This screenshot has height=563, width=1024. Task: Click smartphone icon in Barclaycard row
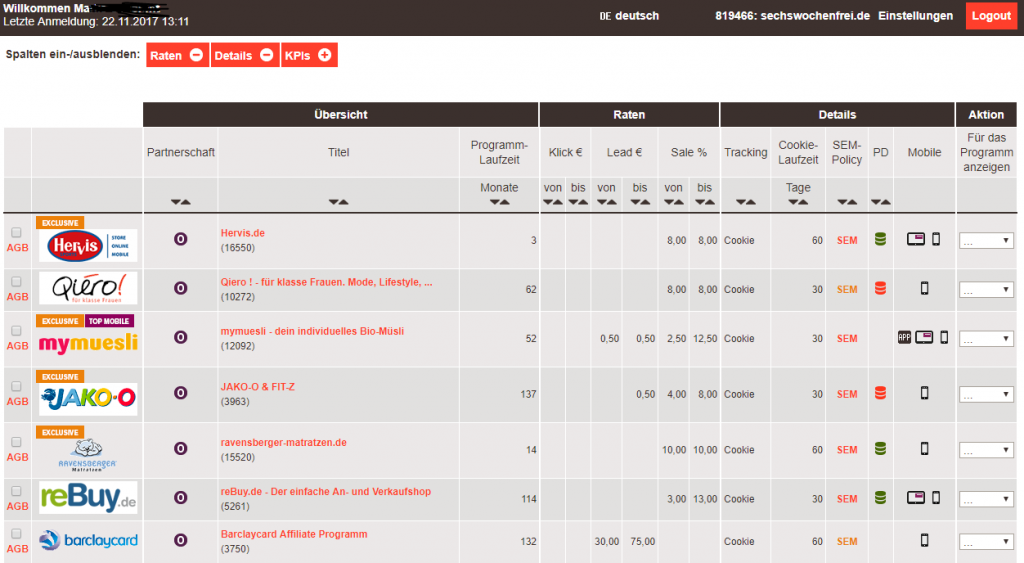924,540
